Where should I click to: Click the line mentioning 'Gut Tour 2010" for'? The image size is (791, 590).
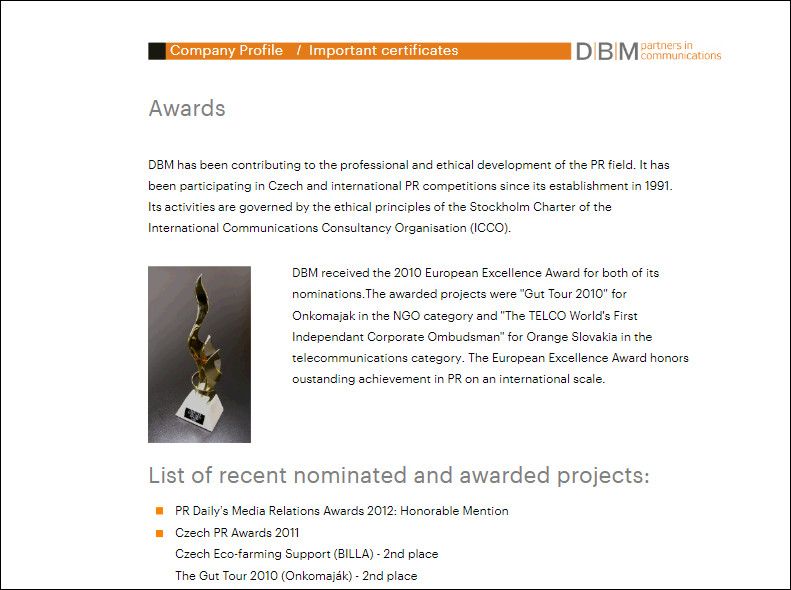[x=460, y=294]
